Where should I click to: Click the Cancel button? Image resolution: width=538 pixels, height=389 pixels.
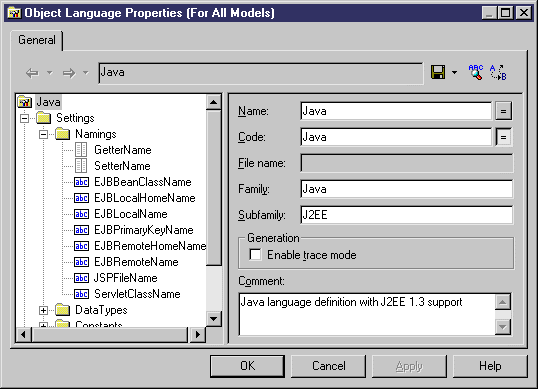(x=328, y=366)
